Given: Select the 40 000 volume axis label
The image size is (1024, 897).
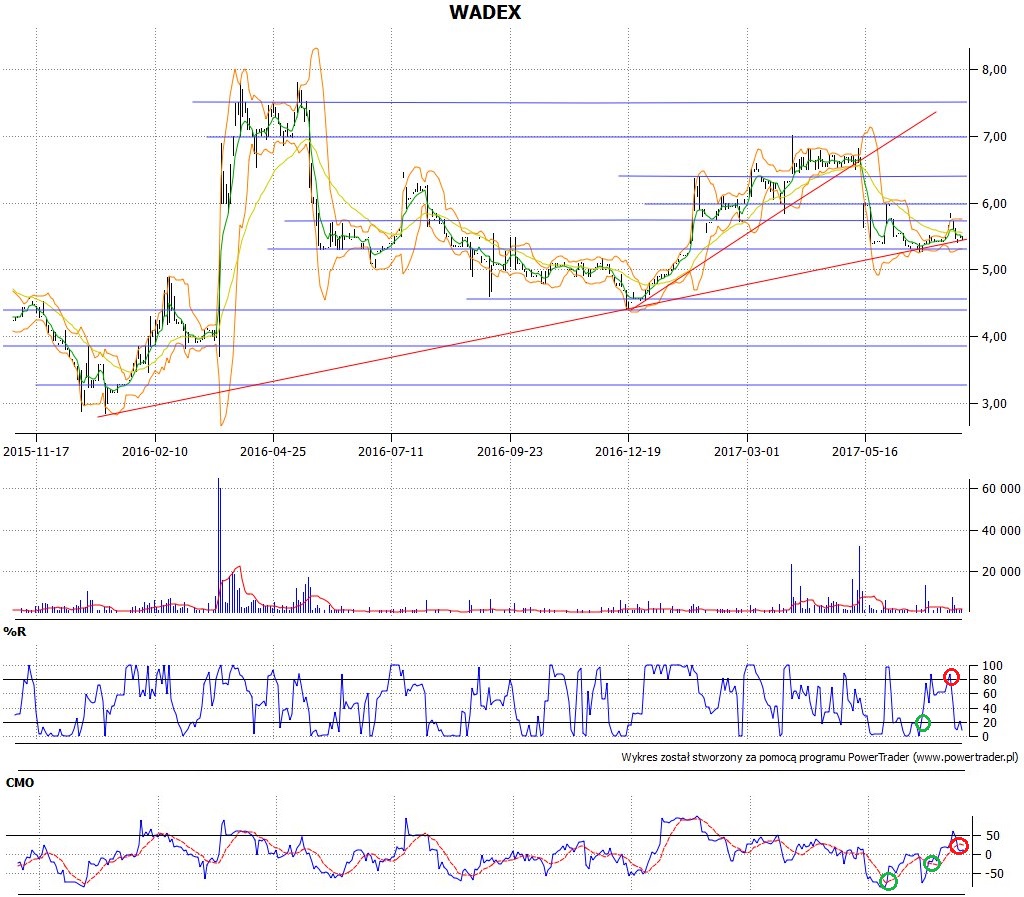Looking at the screenshot, I should click(x=1001, y=531).
